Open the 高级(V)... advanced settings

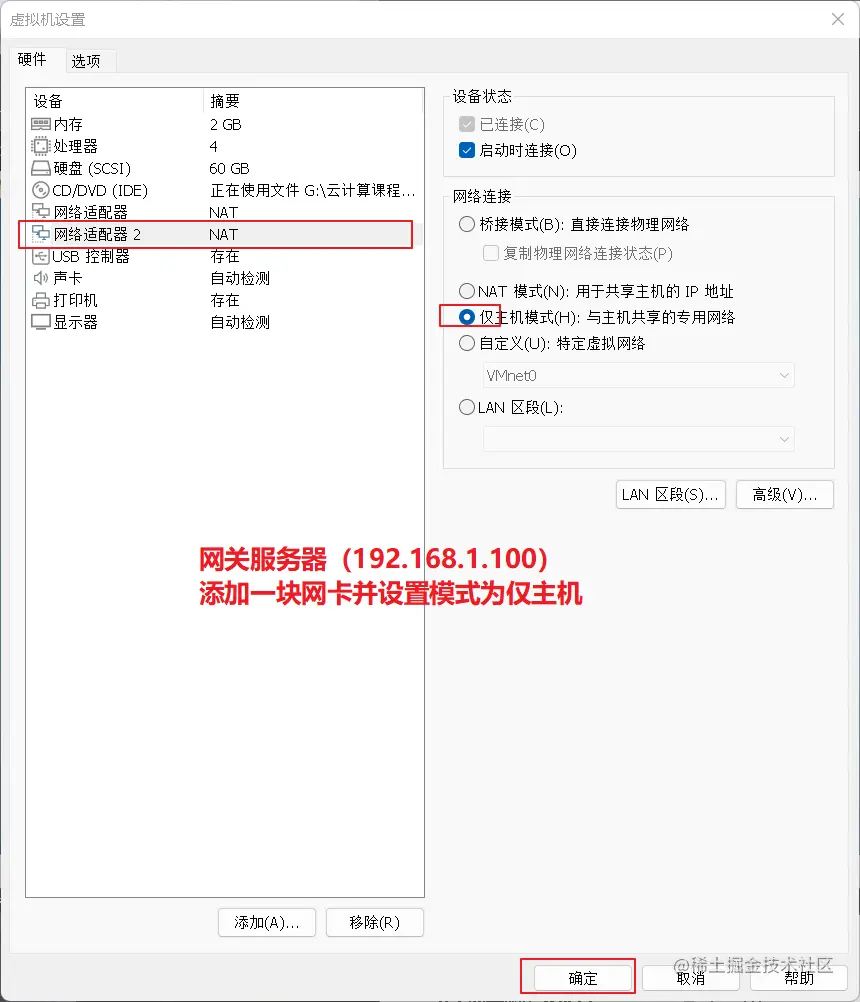tap(785, 495)
